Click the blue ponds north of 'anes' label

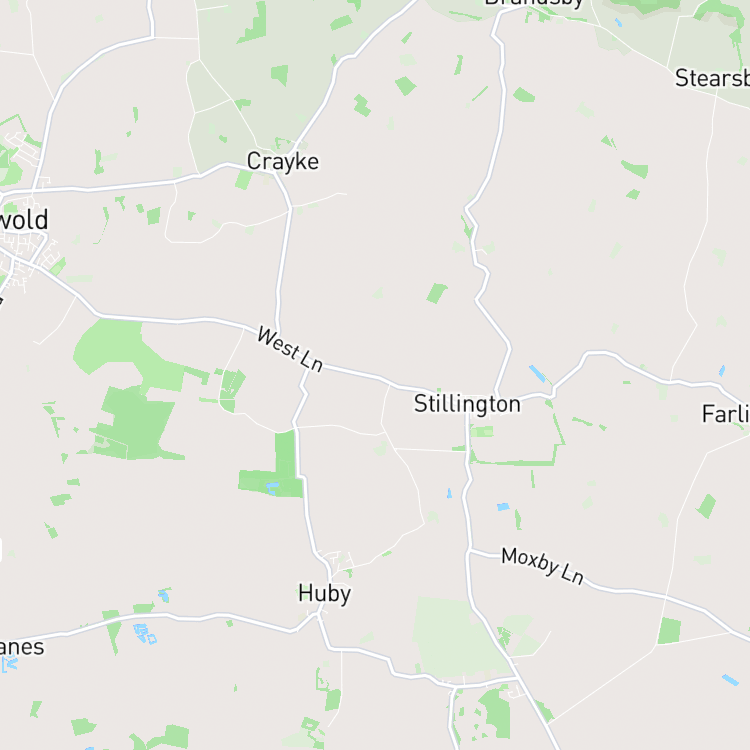tap(144, 633)
